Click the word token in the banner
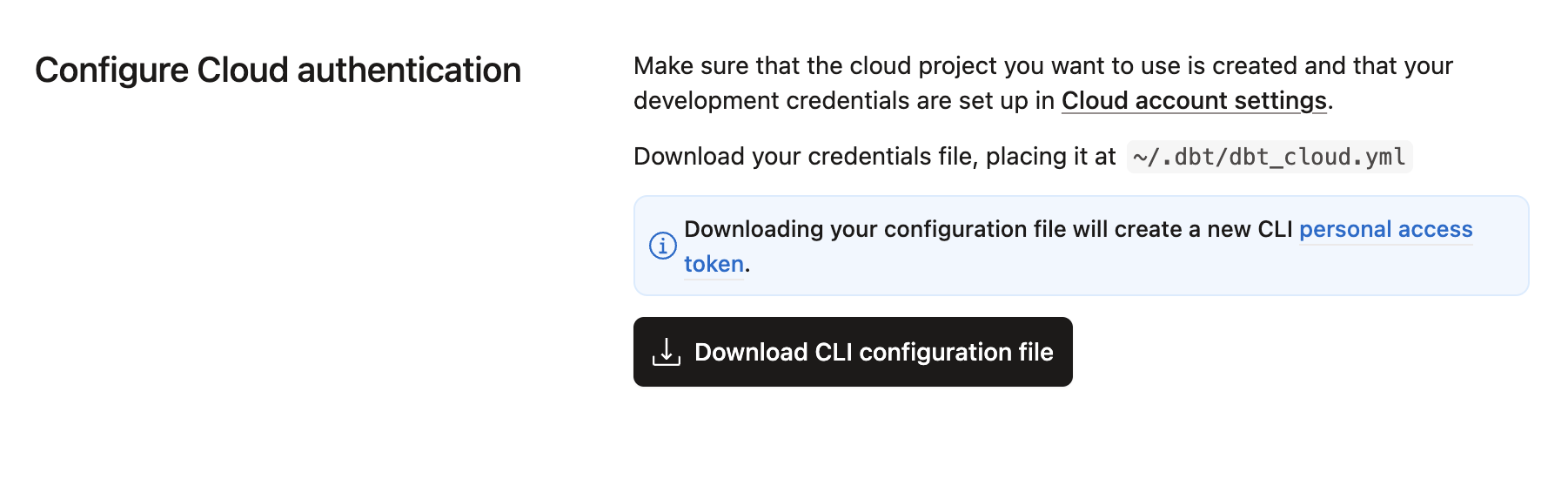Screen dimensions: 1568x479 pos(714,264)
